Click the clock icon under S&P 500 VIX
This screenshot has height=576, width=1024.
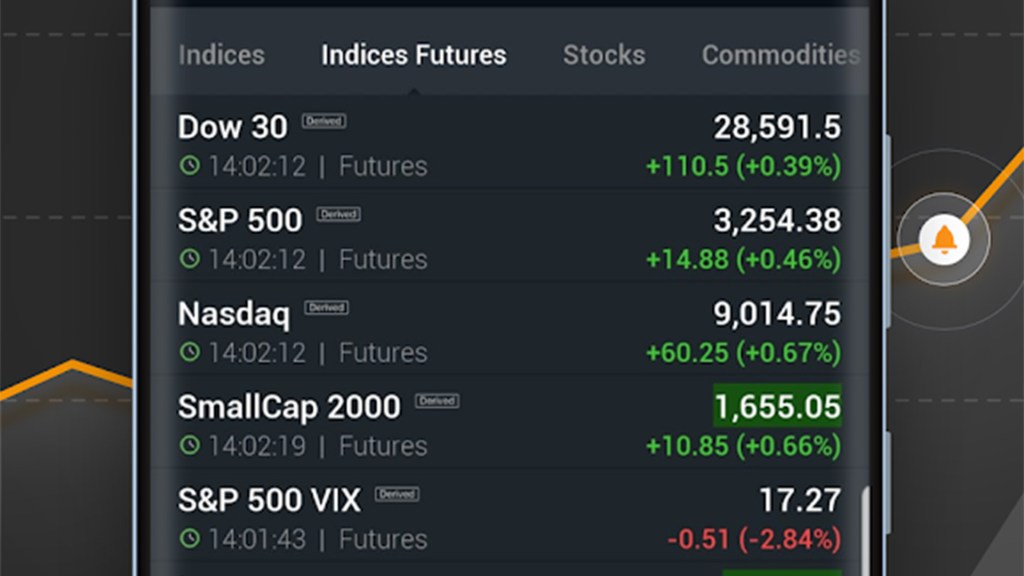click(x=189, y=539)
